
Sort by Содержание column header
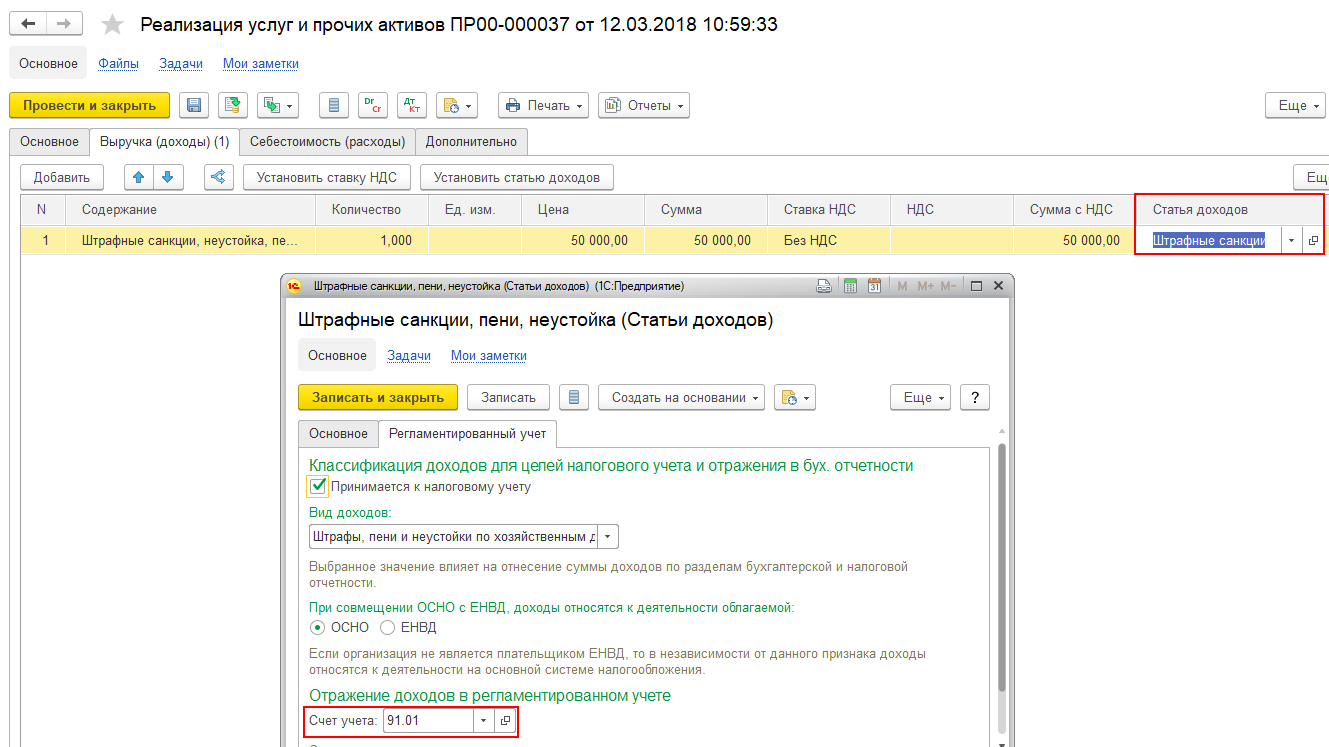(x=191, y=210)
